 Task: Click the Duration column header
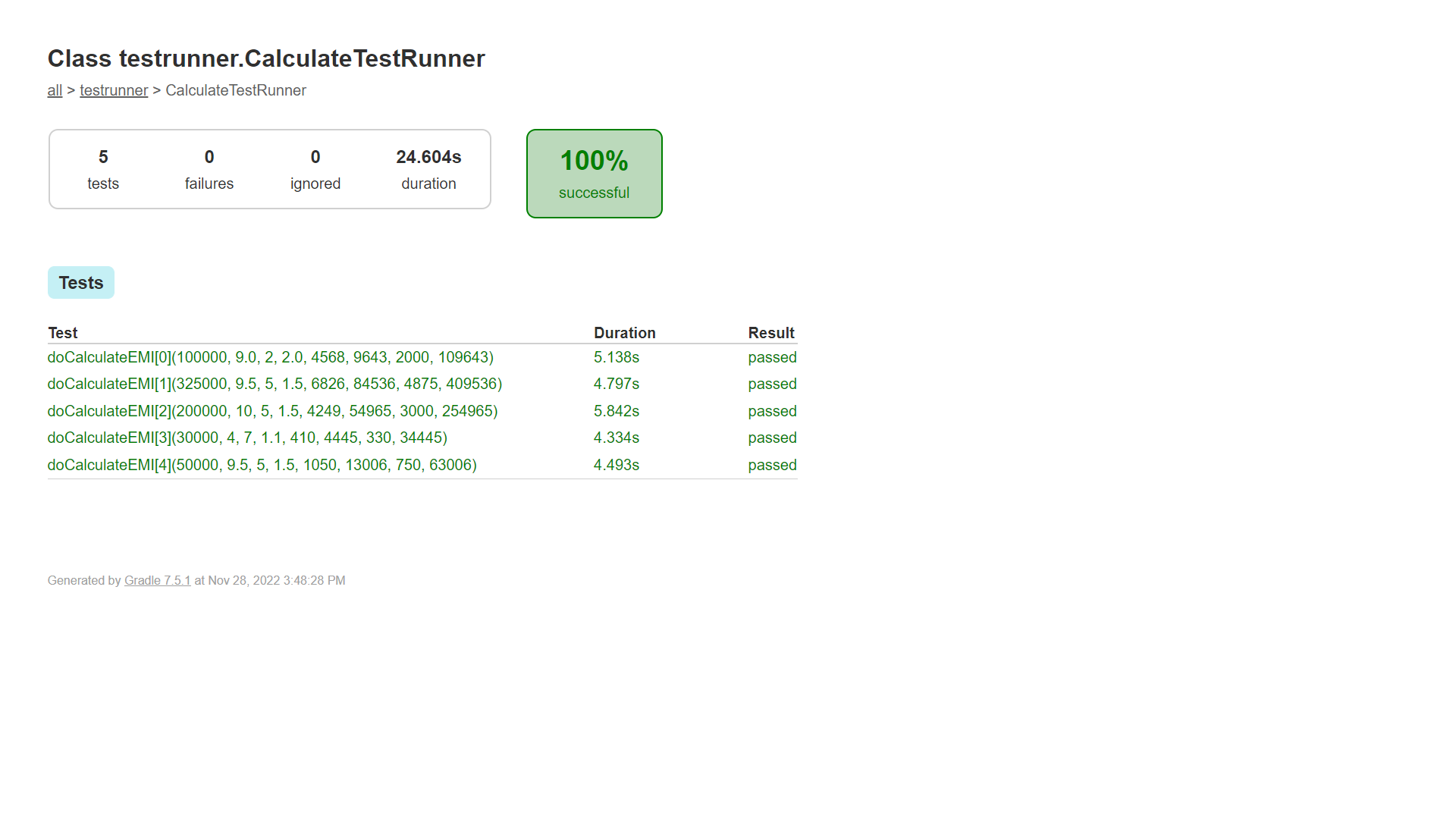pos(624,333)
